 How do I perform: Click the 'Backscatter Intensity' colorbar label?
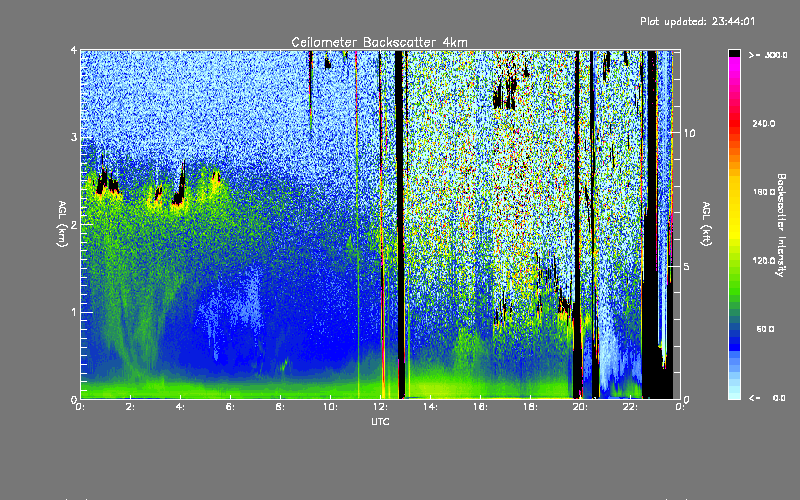780,225
